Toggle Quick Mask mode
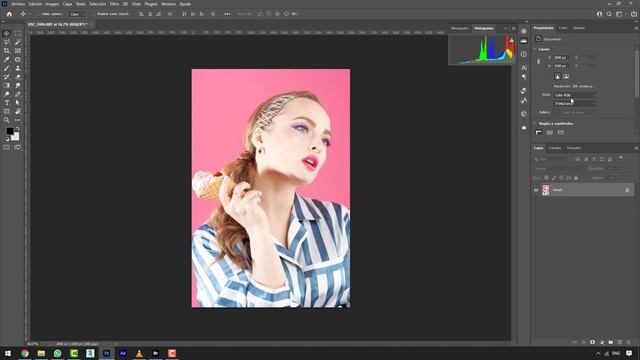The height and width of the screenshot is (360, 640). (x=7, y=147)
